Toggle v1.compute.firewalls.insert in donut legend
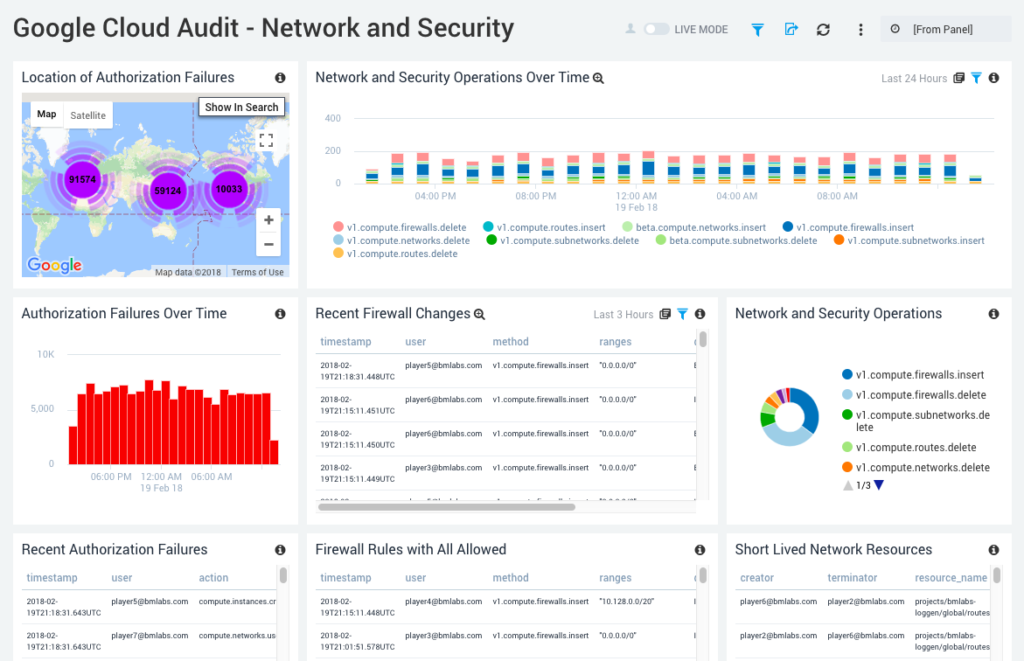 click(913, 375)
